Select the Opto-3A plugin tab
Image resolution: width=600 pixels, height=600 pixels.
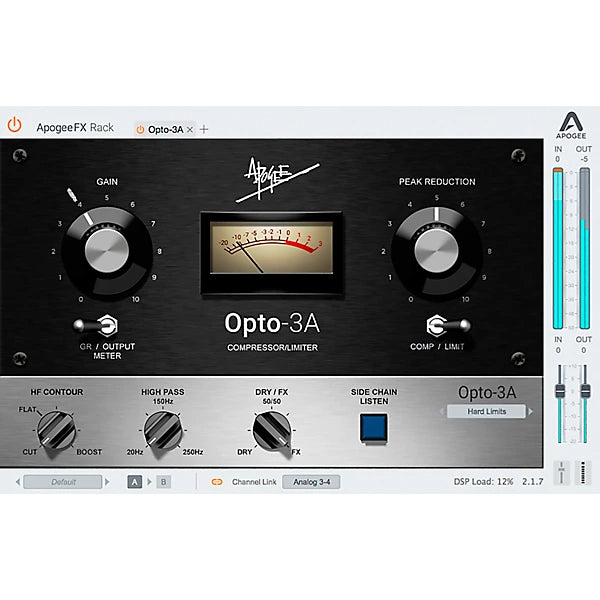pos(165,129)
